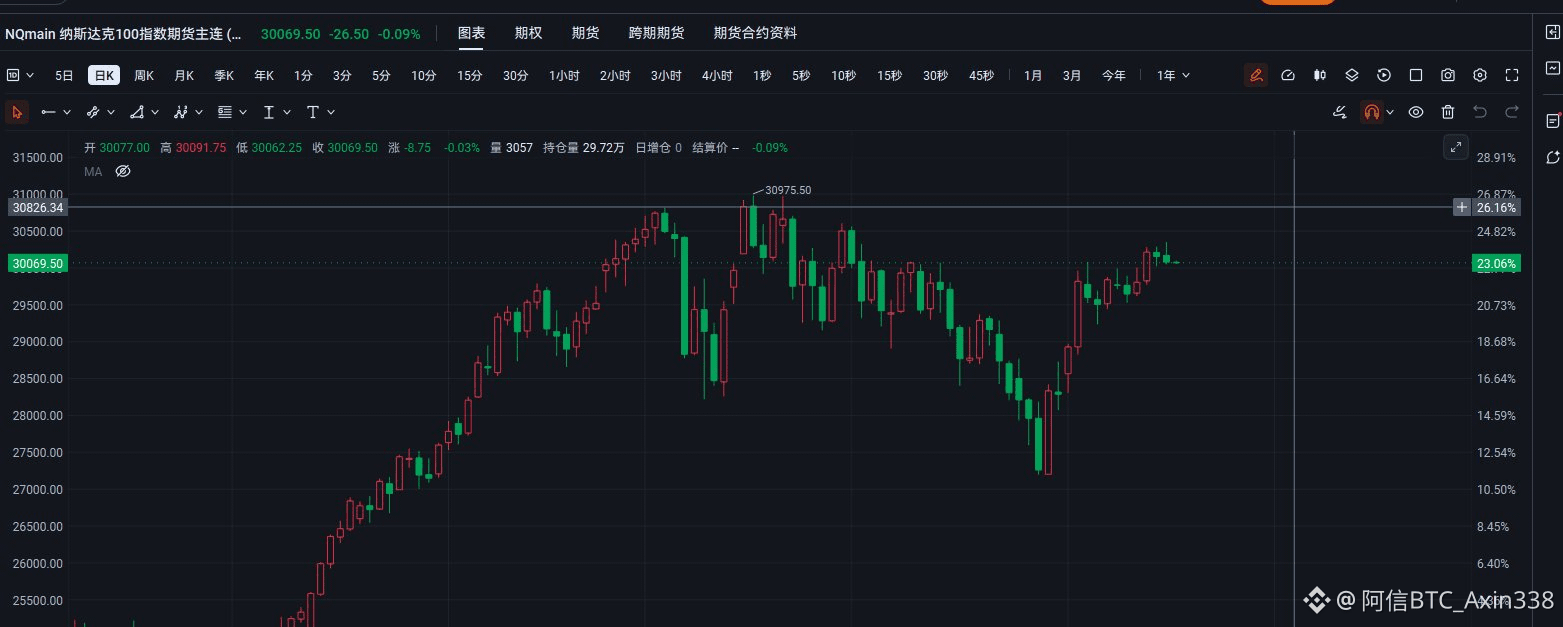Open the candlestick chart type icon
The height and width of the screenshot is (627, 1563).
click(x=1320, y=75)
